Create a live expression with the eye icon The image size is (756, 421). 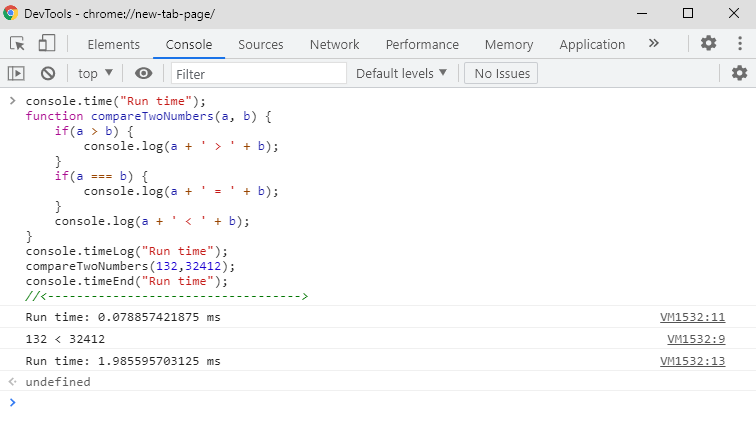(144, 73)
